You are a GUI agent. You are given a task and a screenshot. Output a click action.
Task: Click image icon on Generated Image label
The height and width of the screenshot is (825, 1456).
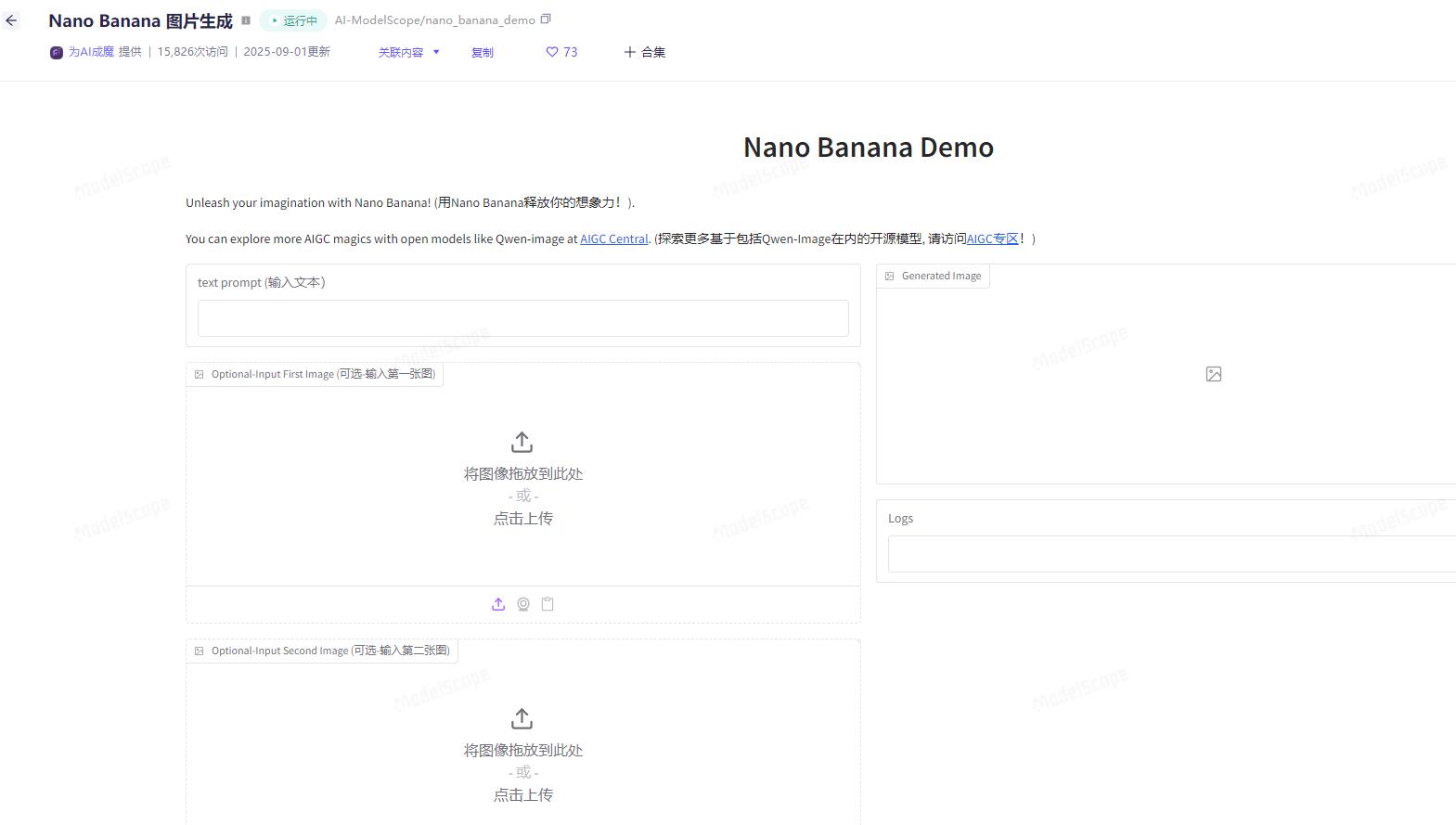[889, 276]
